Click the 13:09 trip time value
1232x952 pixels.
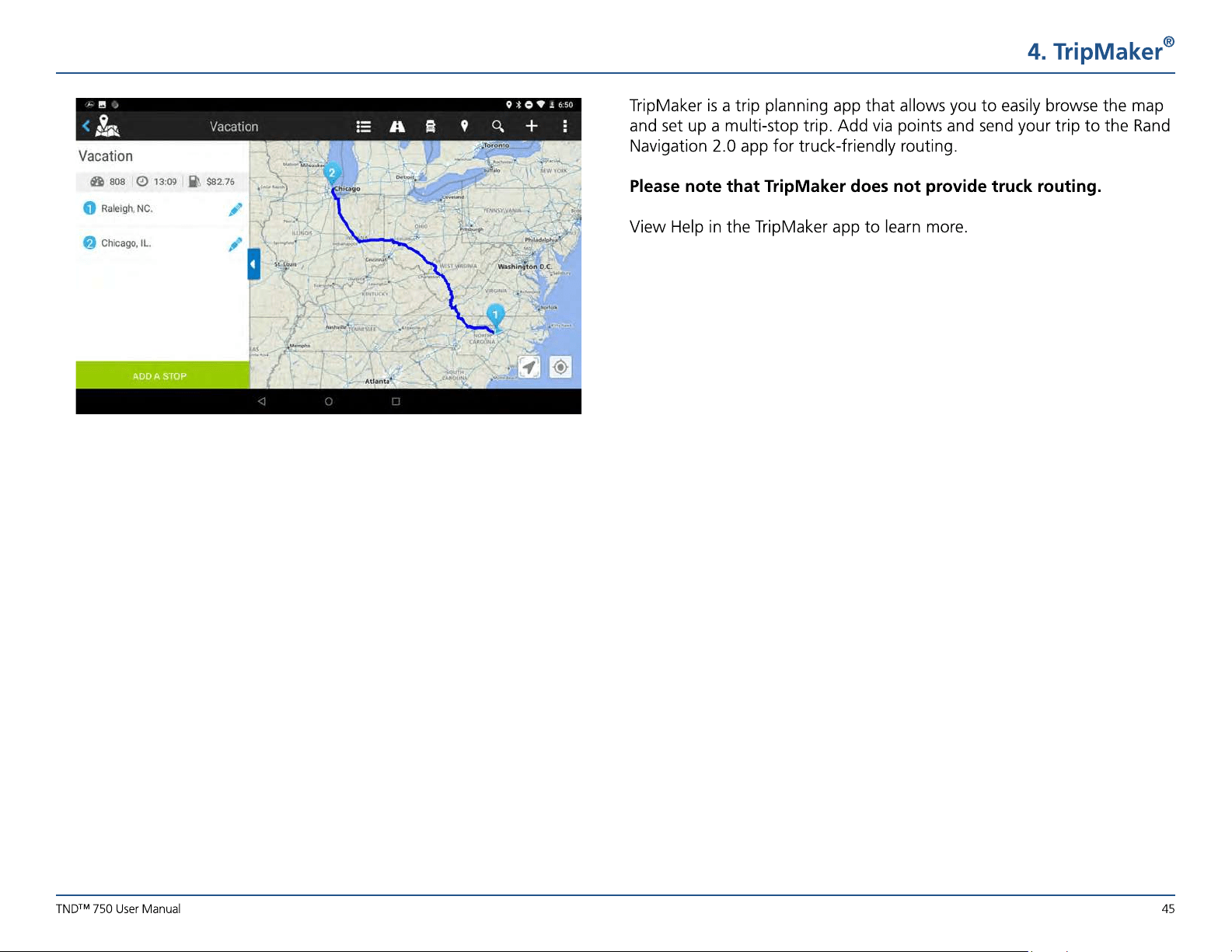click(165, 182)
